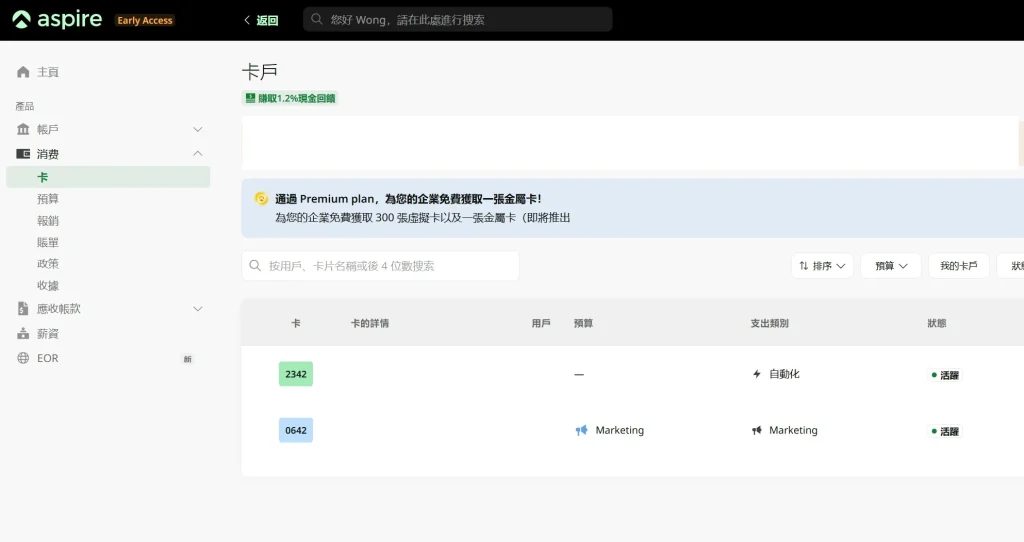Screen dimensions: 1024x542
Task: Collapse the 消費 section chevron
Action: coord(198,153)
